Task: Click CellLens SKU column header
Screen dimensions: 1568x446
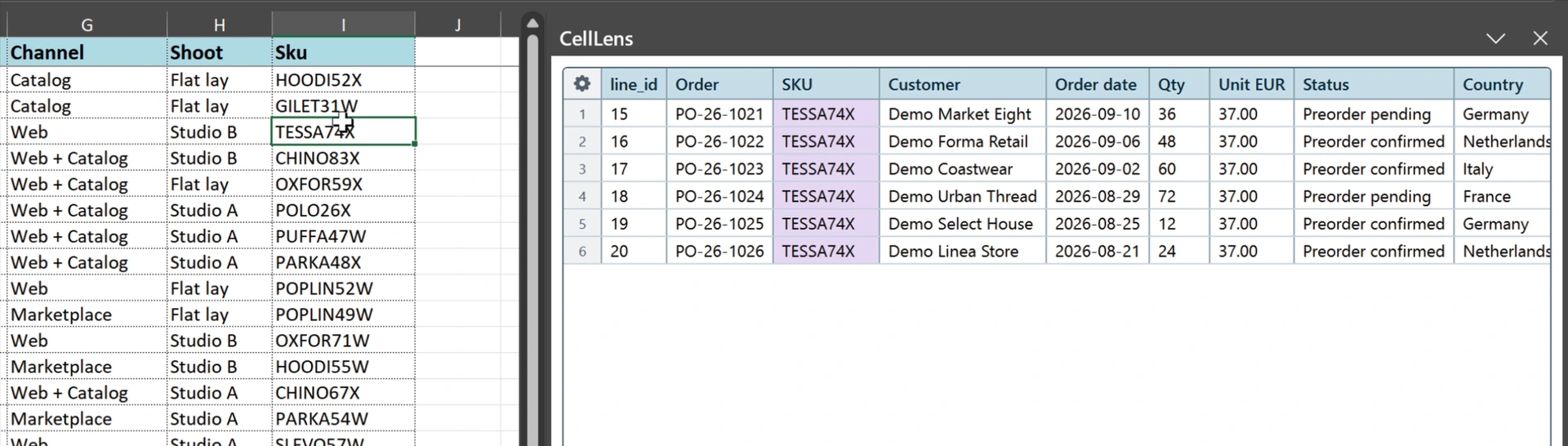Action: pyautogui.click(x=826, y=84)
